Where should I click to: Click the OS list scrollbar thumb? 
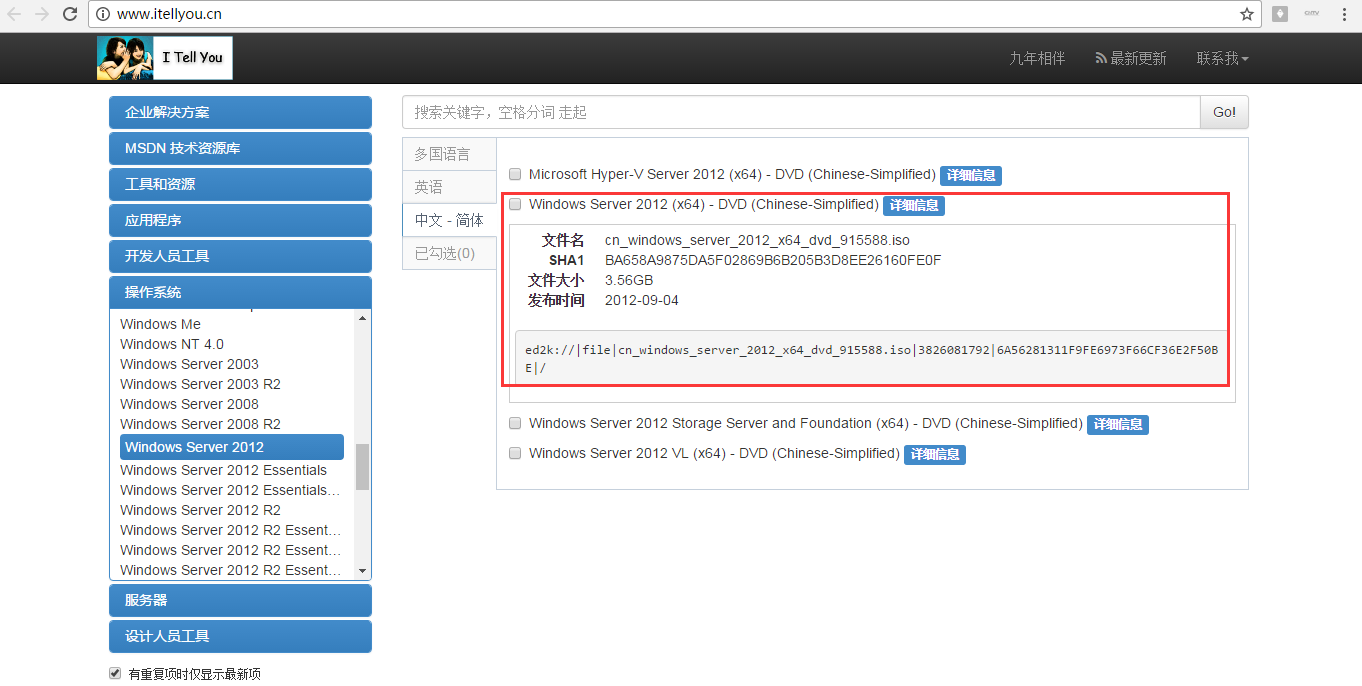click(362, 467)
